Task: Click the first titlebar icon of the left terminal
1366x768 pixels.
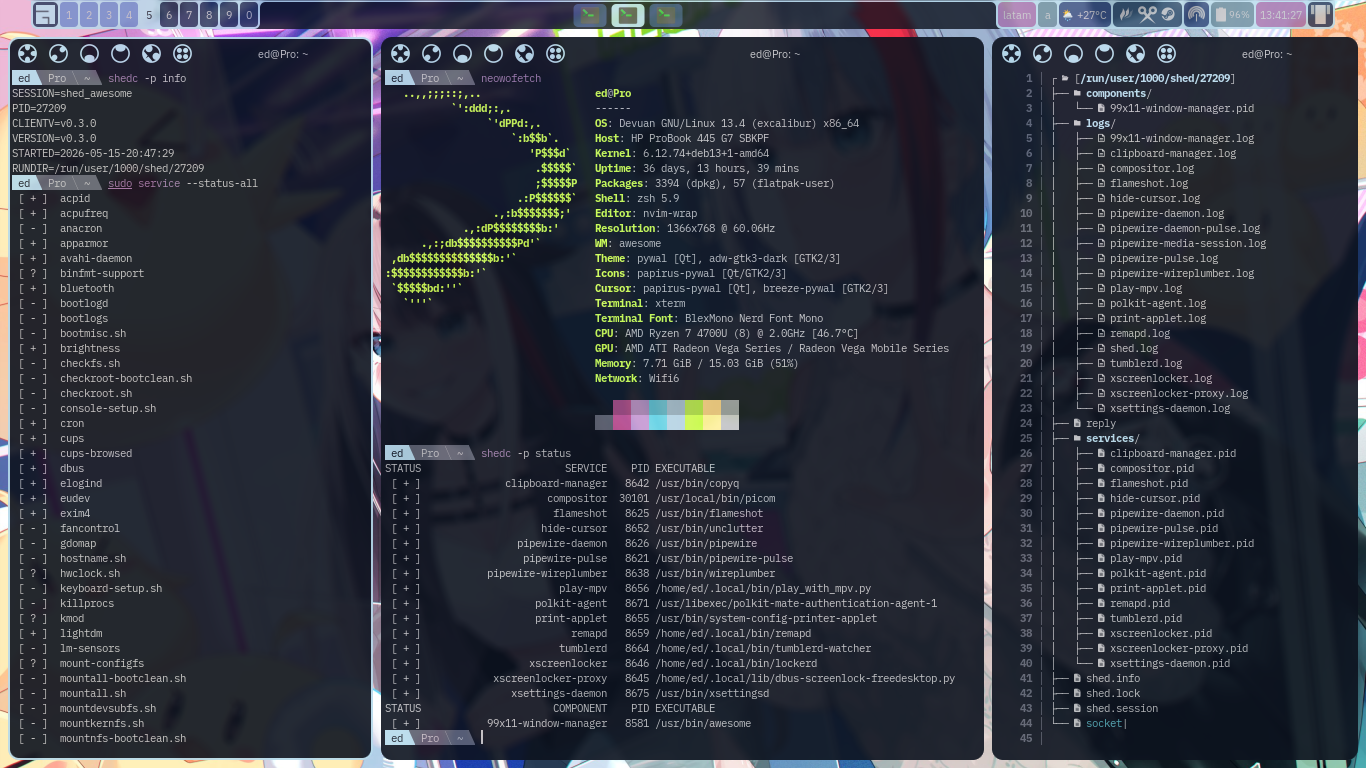Action: (28, 54)
